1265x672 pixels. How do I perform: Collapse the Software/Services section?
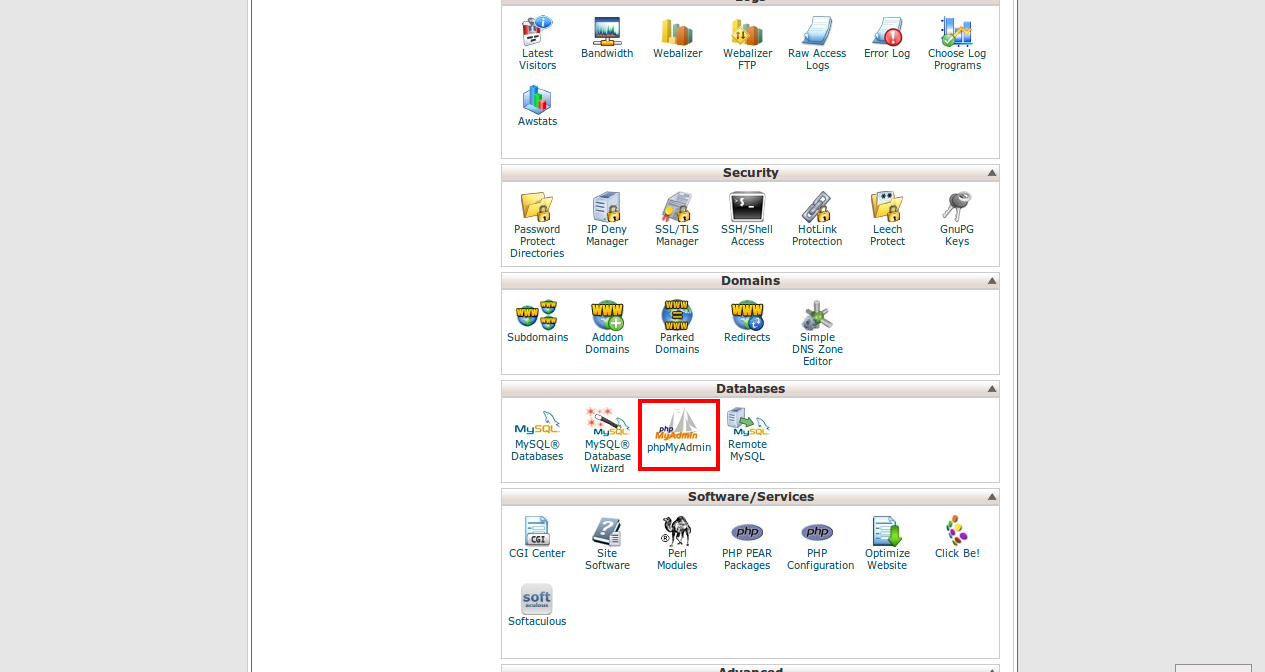click(x=991, y=497)
